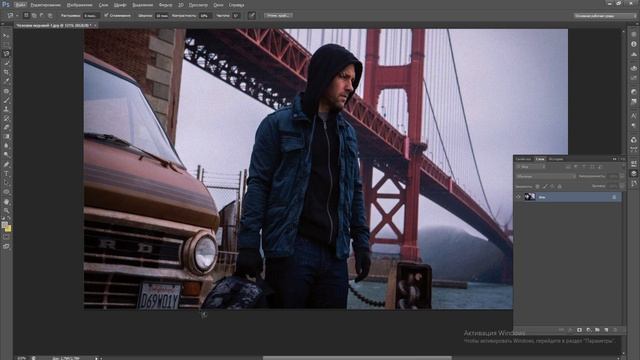Toggle Lock all padlock icon
Screen dimensions: 640x360
pos(560,186)
